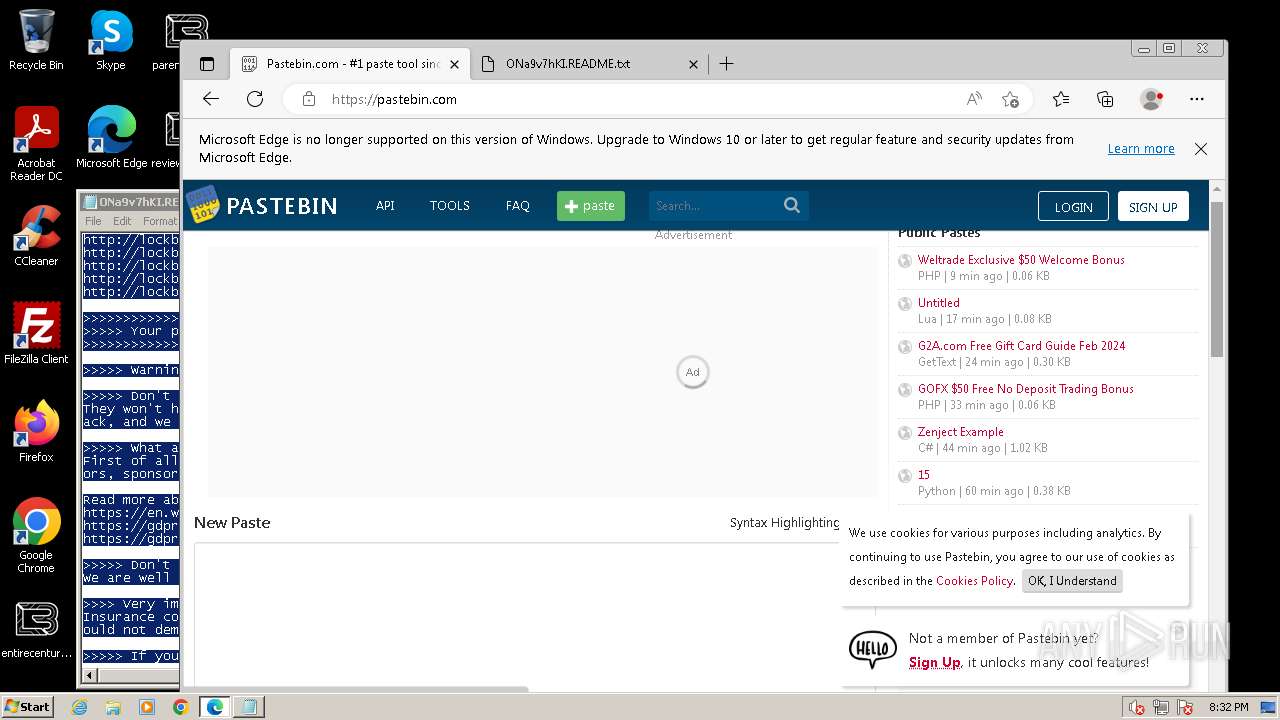The width and height of the screenshot is (1280, 720).
Task: Click search magnifier icon on Pastebin
Action: pyautogui.click(x=792, y=206)
